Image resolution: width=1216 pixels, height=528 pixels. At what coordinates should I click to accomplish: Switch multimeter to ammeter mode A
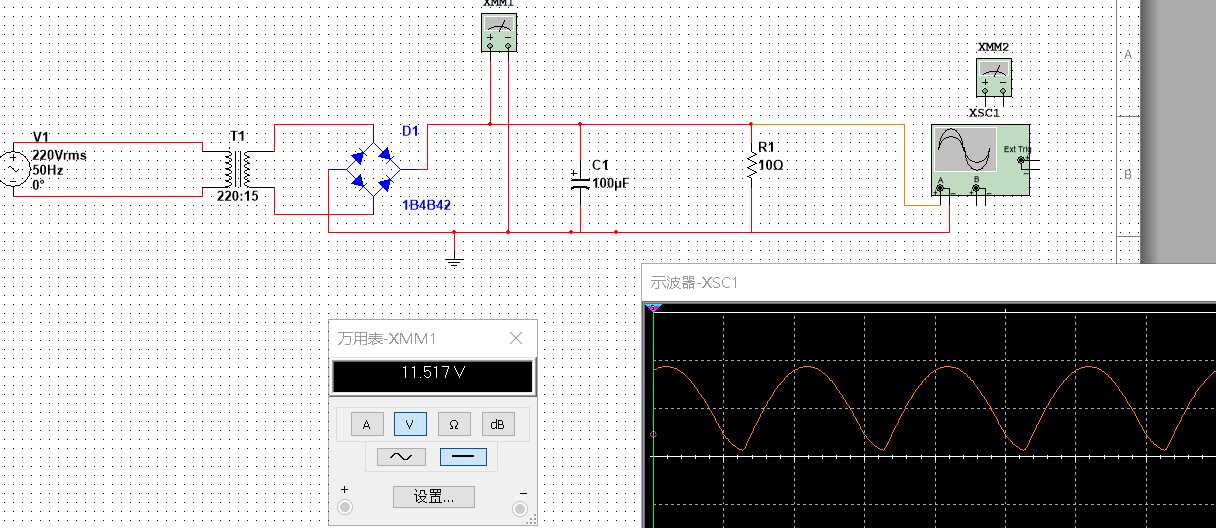point(366,425)
